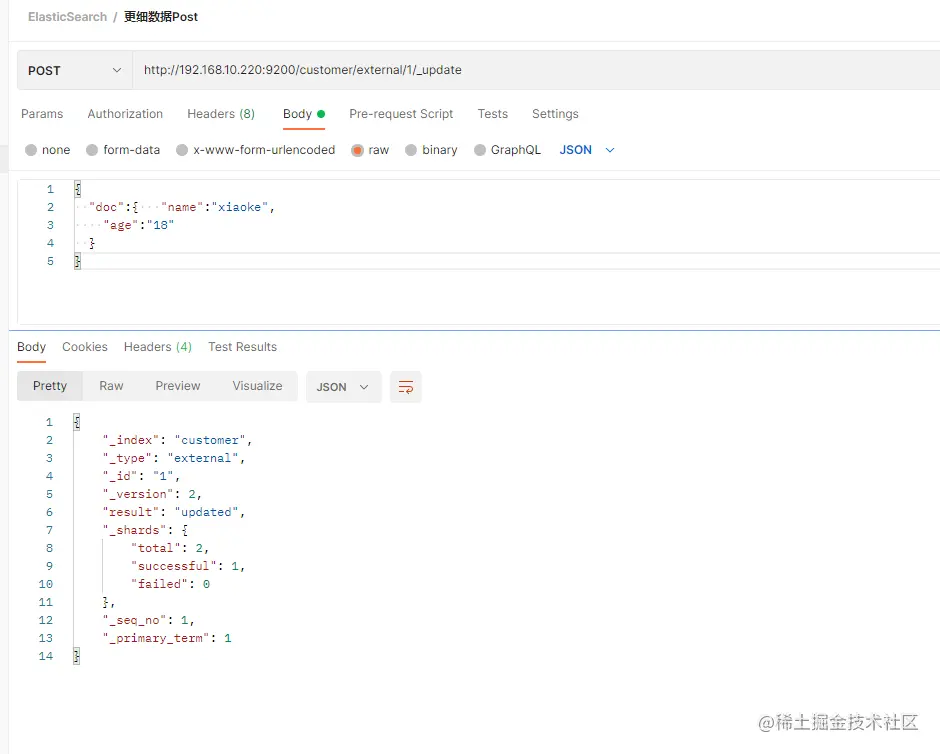Go to the Pre-request Script tab

pos(401,114)
